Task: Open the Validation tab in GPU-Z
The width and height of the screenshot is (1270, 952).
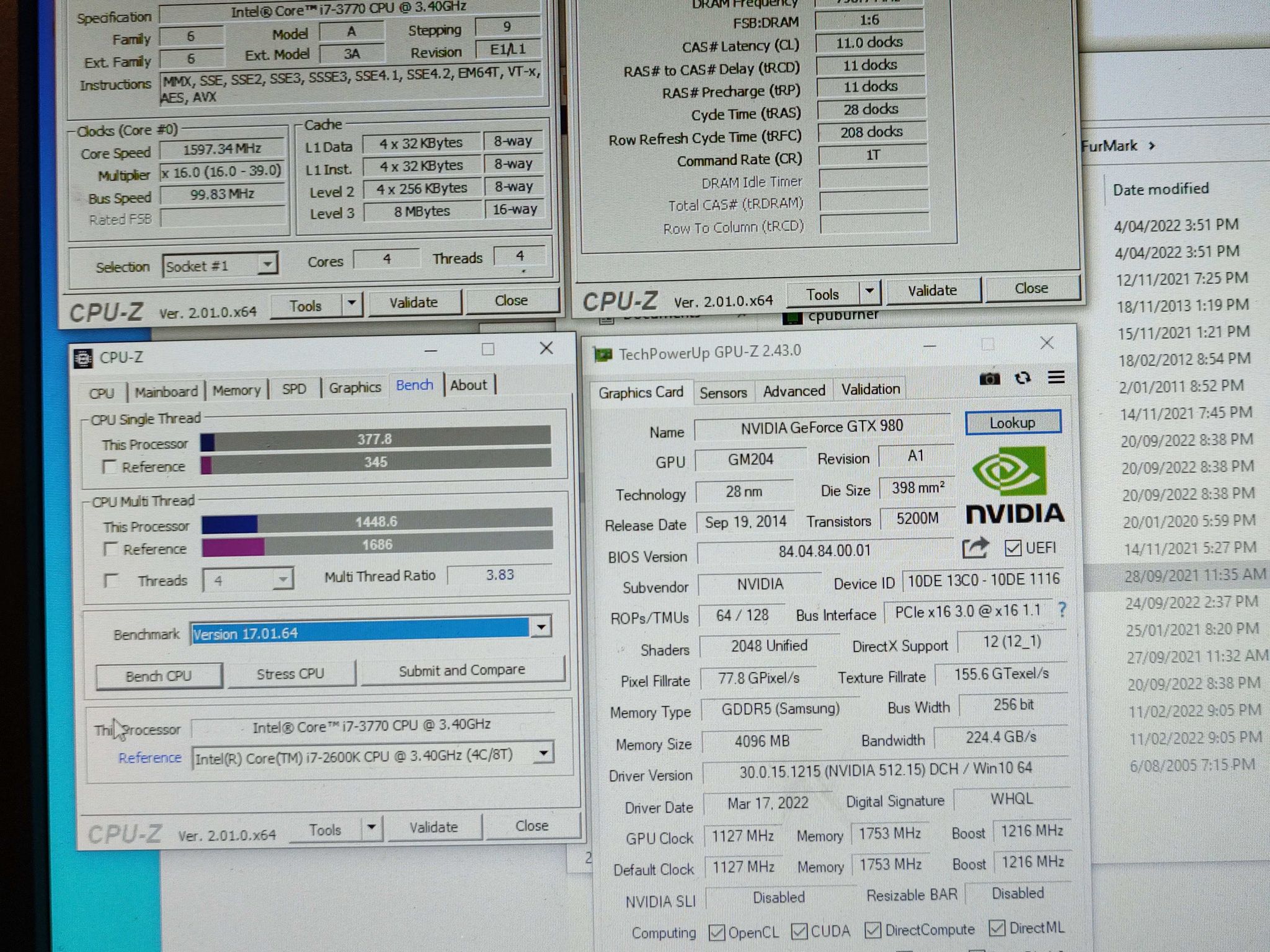Action: 870,389
